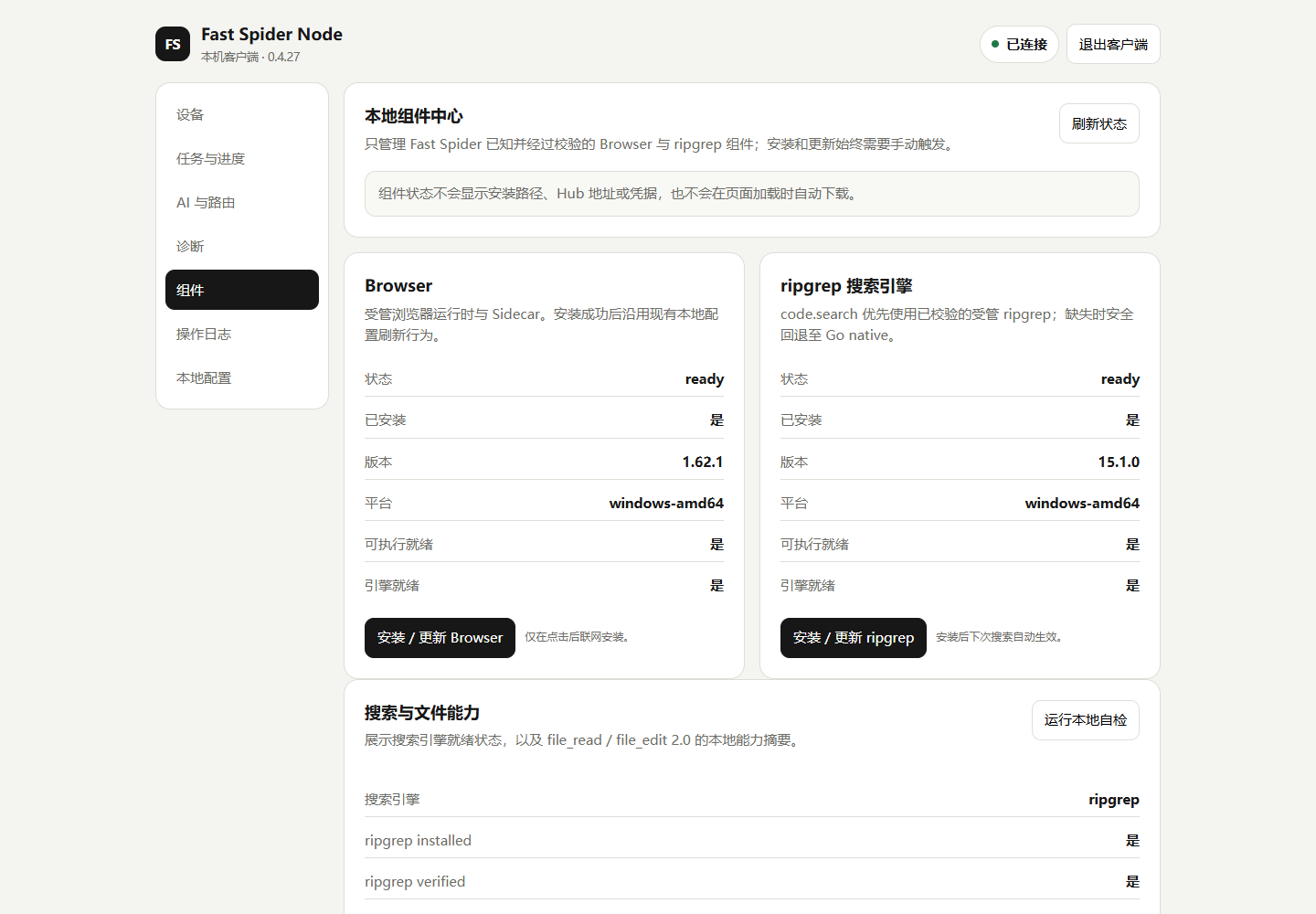Select 诊断 in the sidebar
This screenshot has height=914, width=1316.
[242, 246]
